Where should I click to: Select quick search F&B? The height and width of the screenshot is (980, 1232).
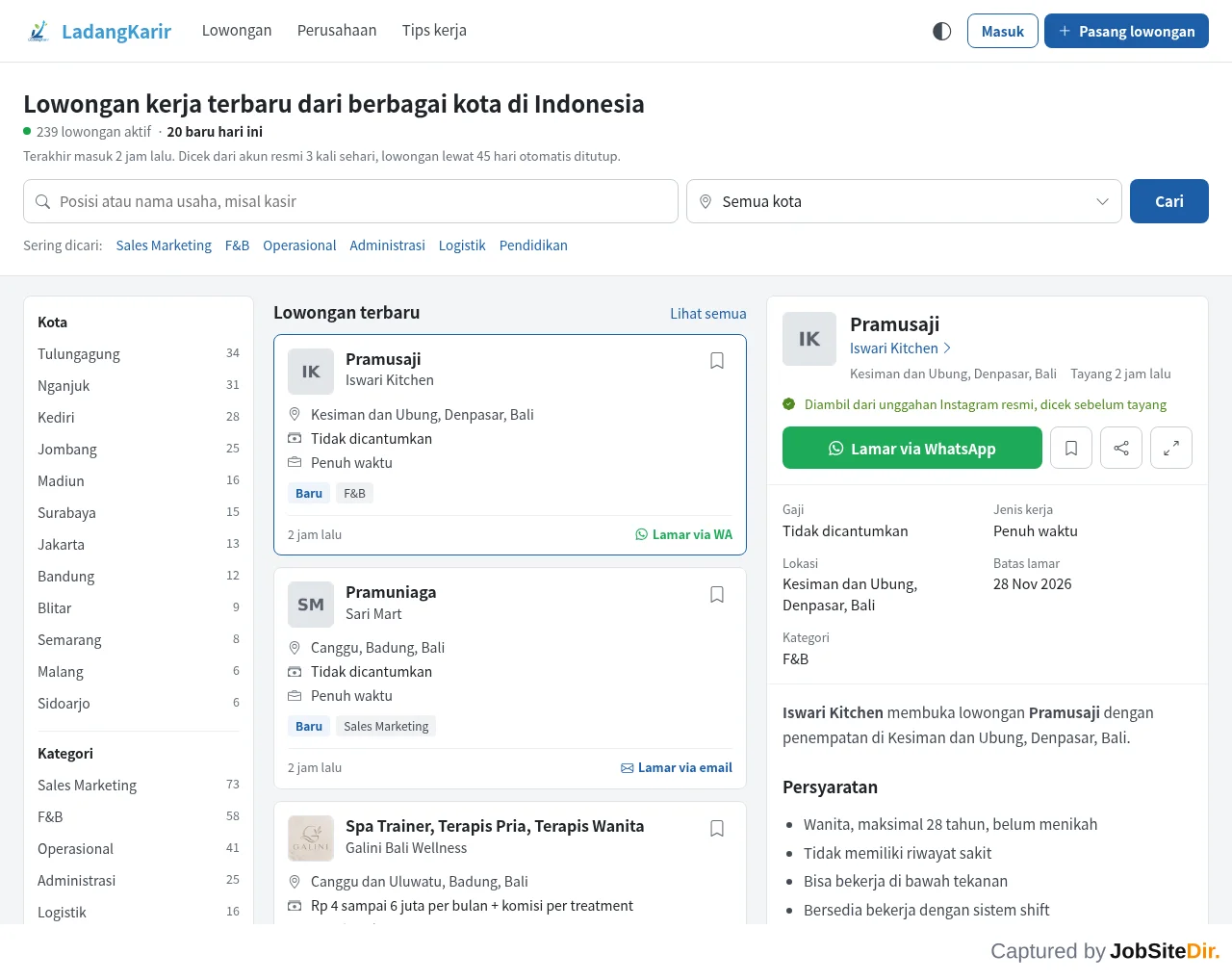click(x=237, y=245)
